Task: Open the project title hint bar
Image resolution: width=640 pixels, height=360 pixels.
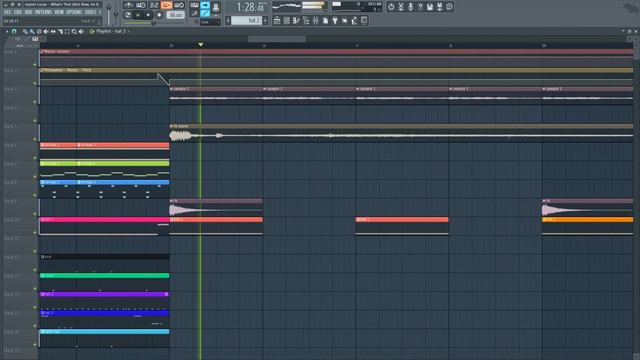Action: point(62,4)
